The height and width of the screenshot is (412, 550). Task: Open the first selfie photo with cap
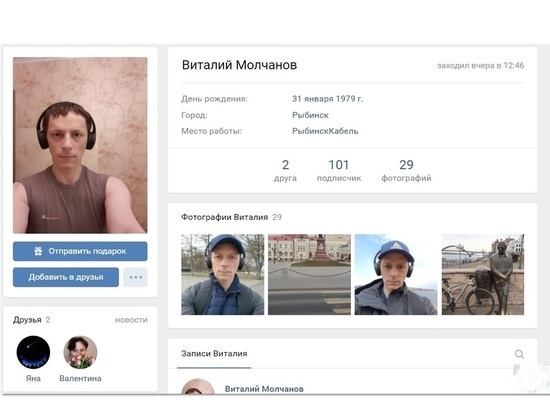(x=222, y=274)
